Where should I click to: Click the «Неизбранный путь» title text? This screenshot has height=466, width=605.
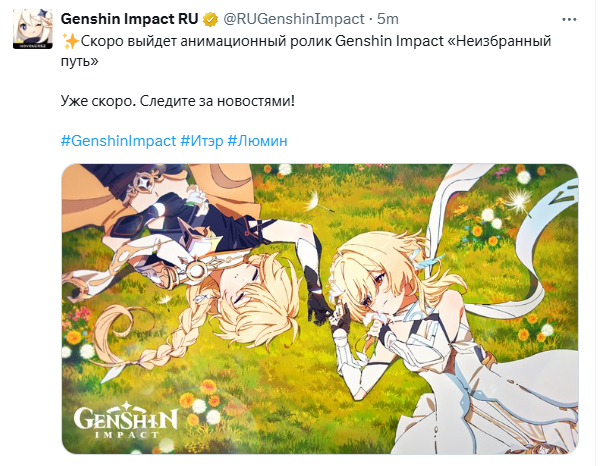pyautogui.click(x=306, y=51)
